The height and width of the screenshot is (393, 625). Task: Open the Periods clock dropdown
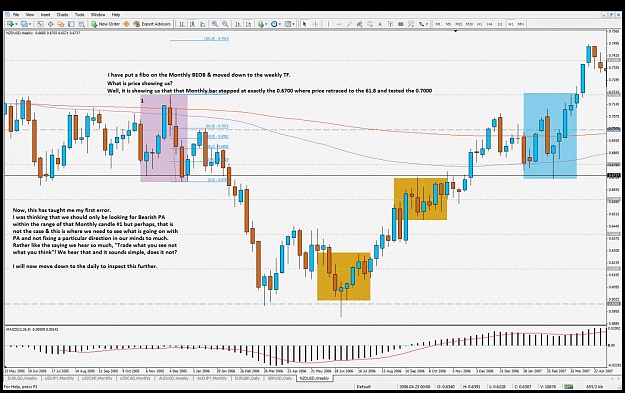[276, 24]
